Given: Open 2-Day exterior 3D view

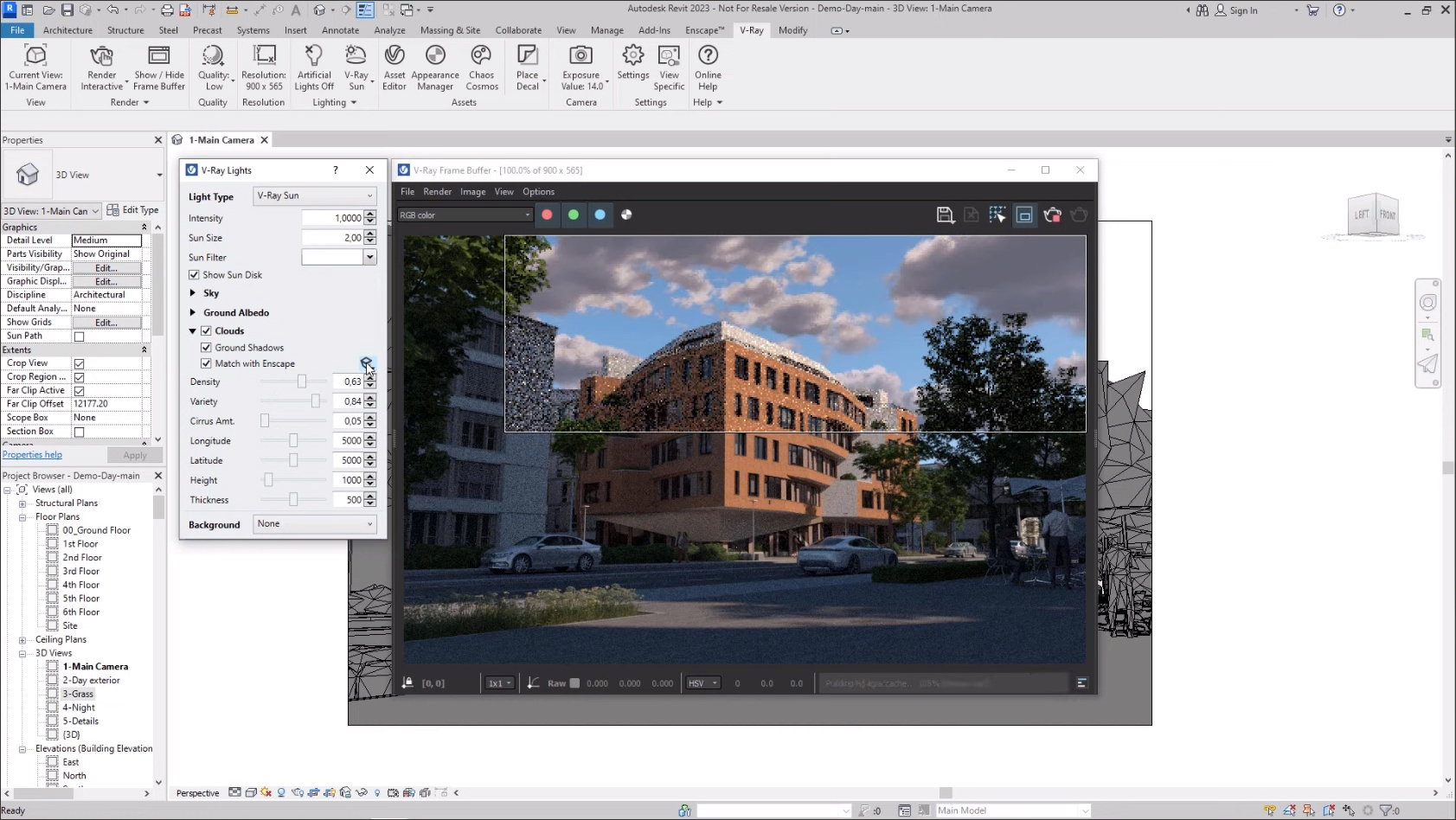Looking at the screenshot, I should 91,681.
